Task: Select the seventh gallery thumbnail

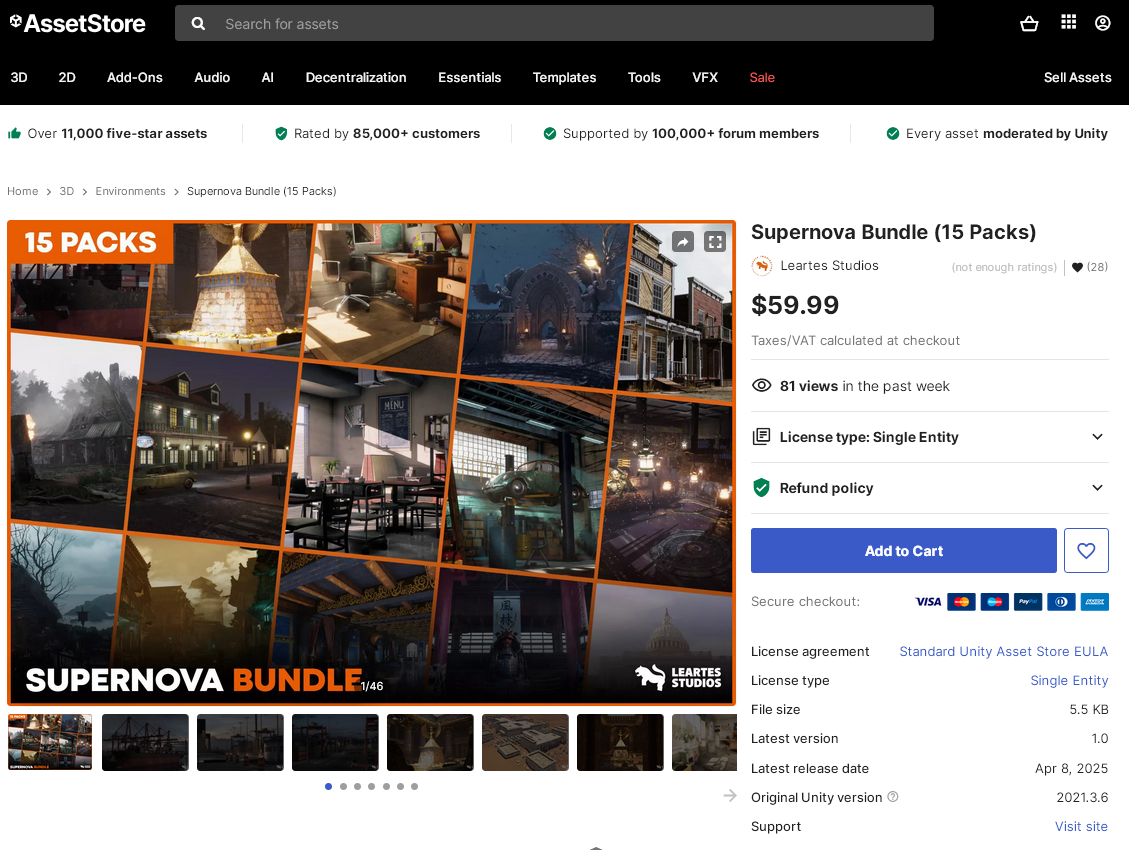Action: 621,742
